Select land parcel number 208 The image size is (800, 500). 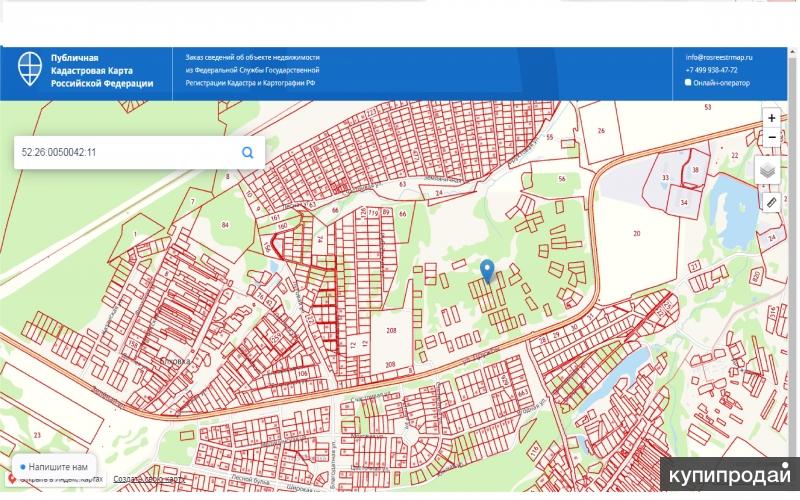[390, 330]
